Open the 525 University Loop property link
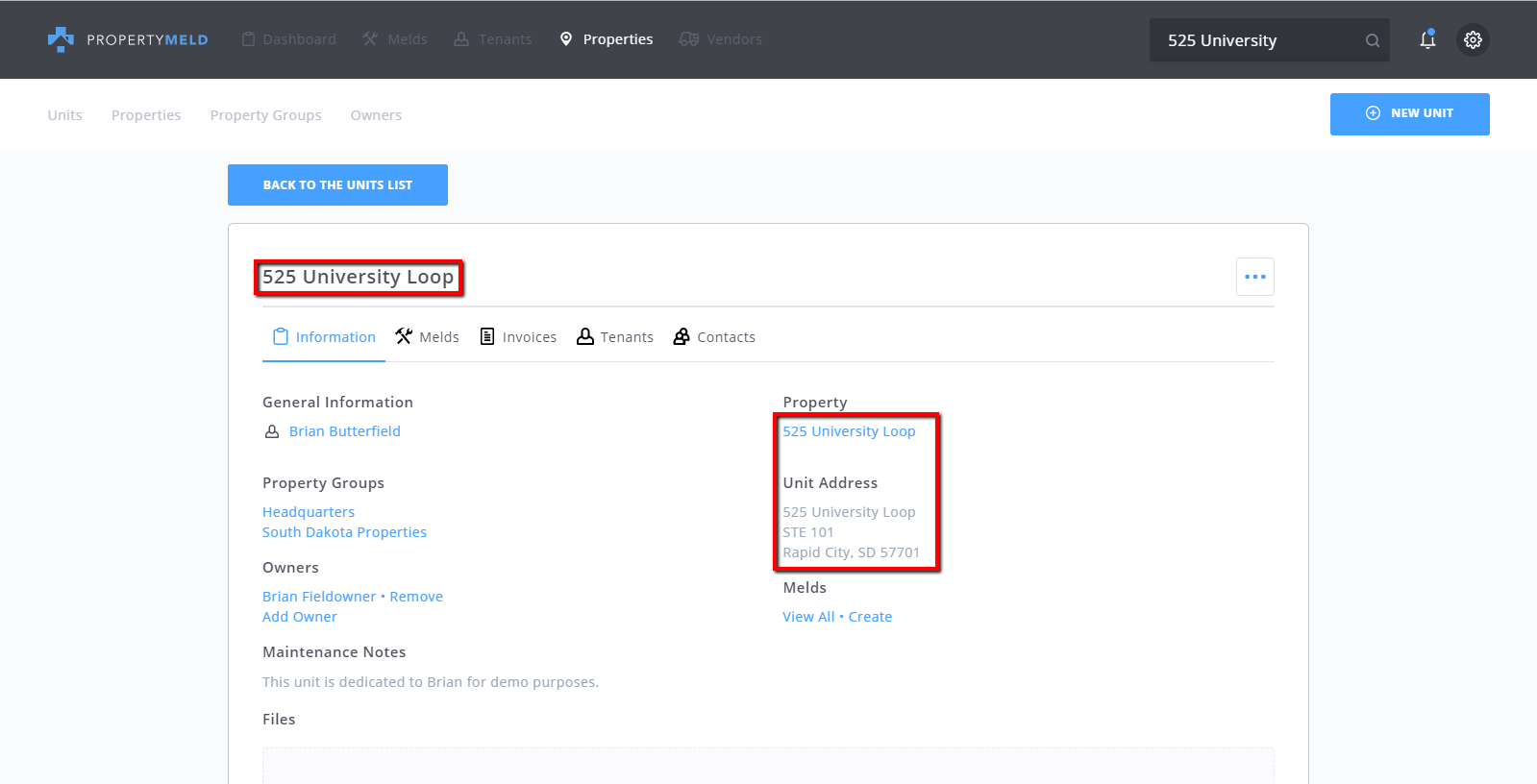This screenshot has height=784, width=1537. 849,431
